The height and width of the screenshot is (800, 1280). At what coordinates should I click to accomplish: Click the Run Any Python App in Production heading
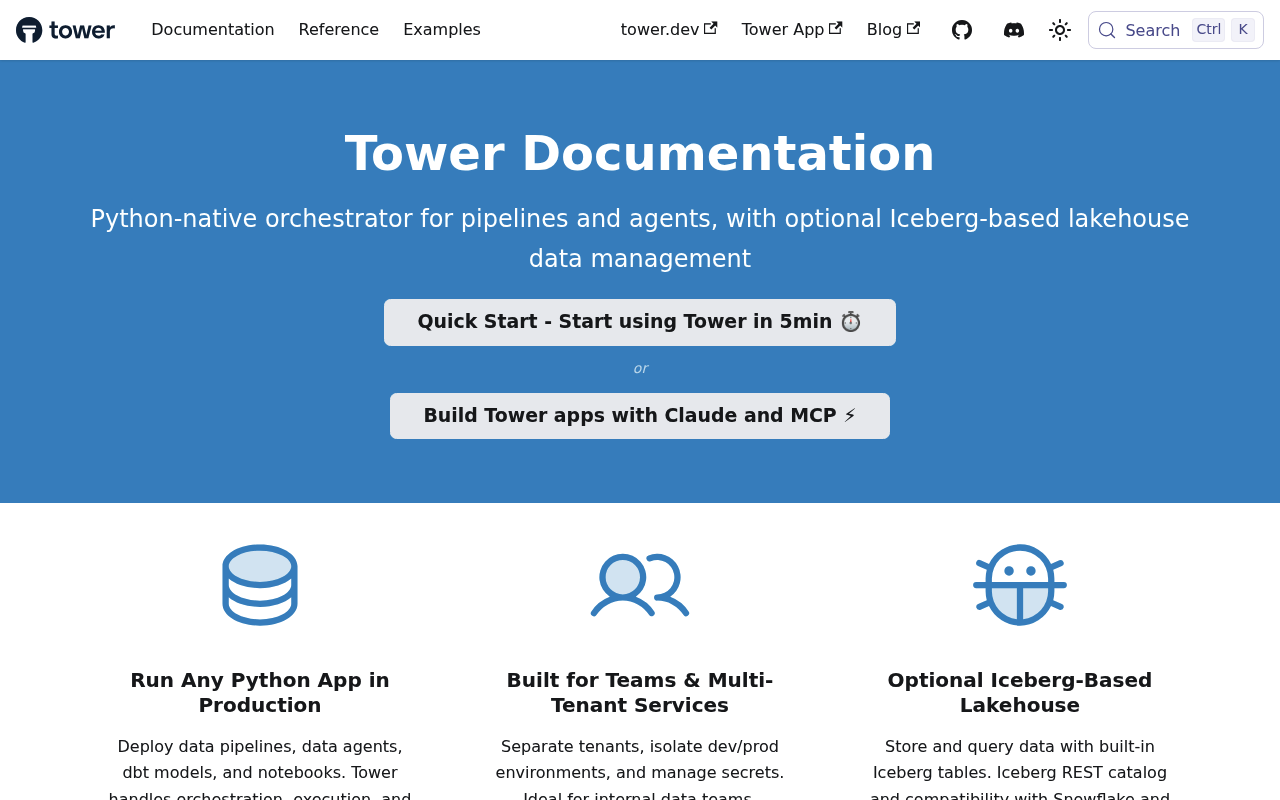[260, 692]
